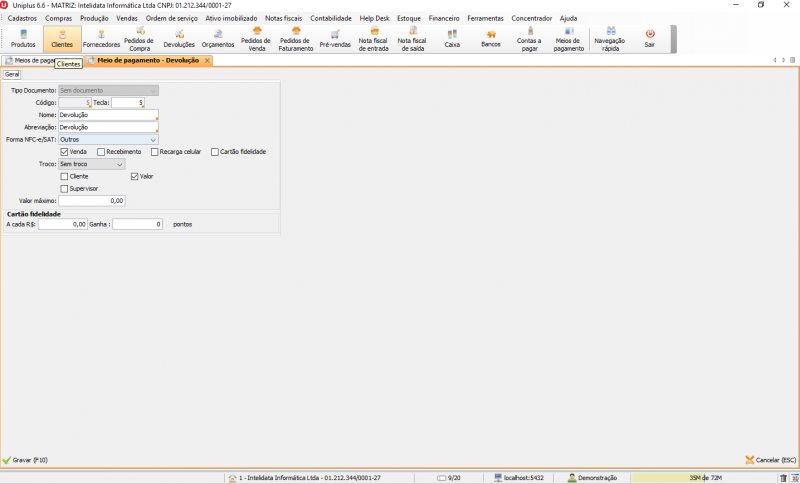Click the Sair power icon
The width and height of the screenshot is (800, 484).
[x=649, y=34]
